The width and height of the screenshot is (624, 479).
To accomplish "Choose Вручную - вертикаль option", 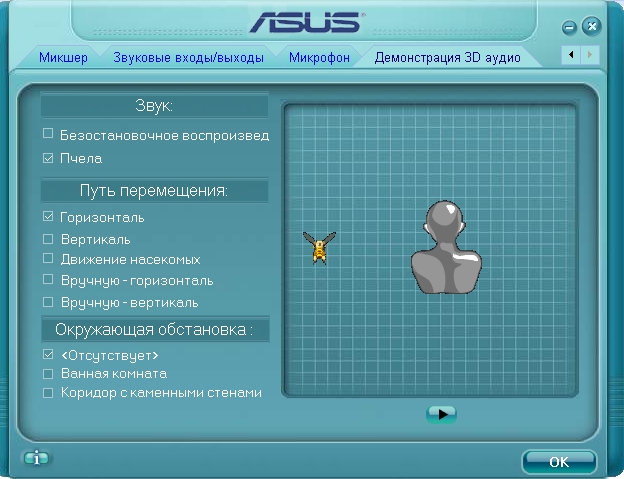I will point(48,302).
